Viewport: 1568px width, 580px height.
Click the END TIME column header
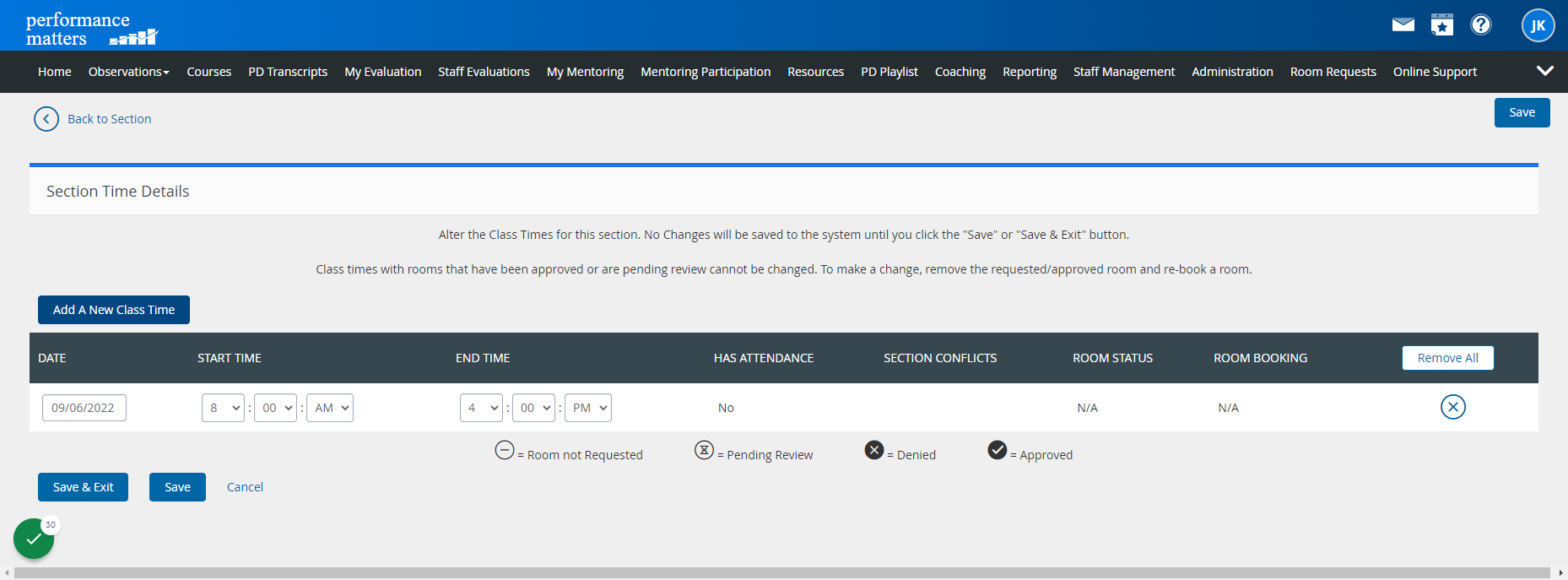[x=483, y=358]
